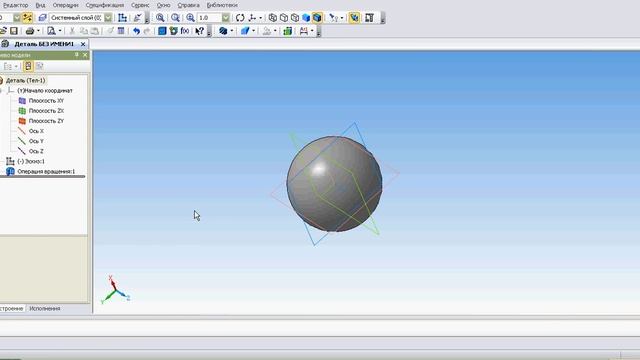Screen dimensions: 640x360
Task: Select Деталь (Тел-1) tree root
Action: pos(25,80)
